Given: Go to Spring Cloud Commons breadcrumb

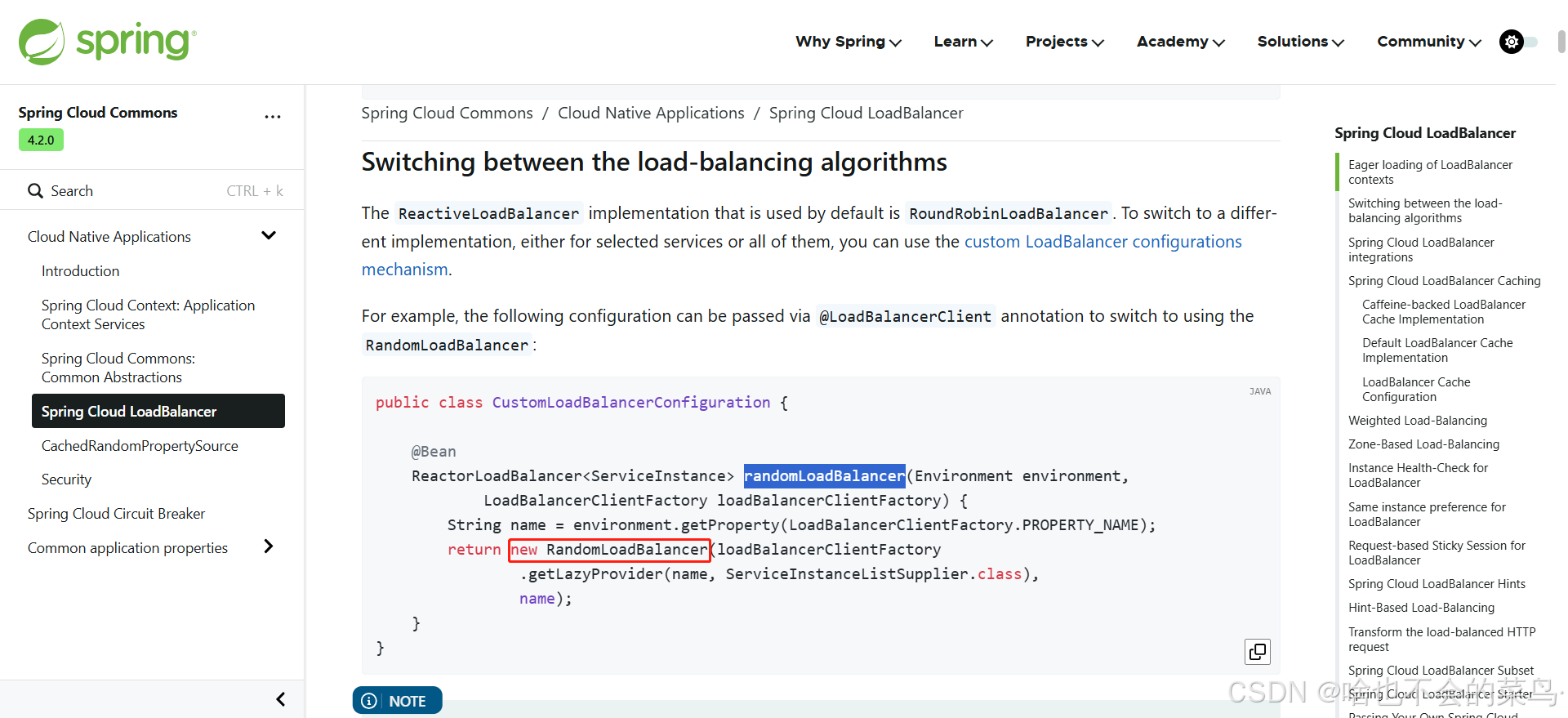Looking at the screenshot, I should (x=447, y=113).
